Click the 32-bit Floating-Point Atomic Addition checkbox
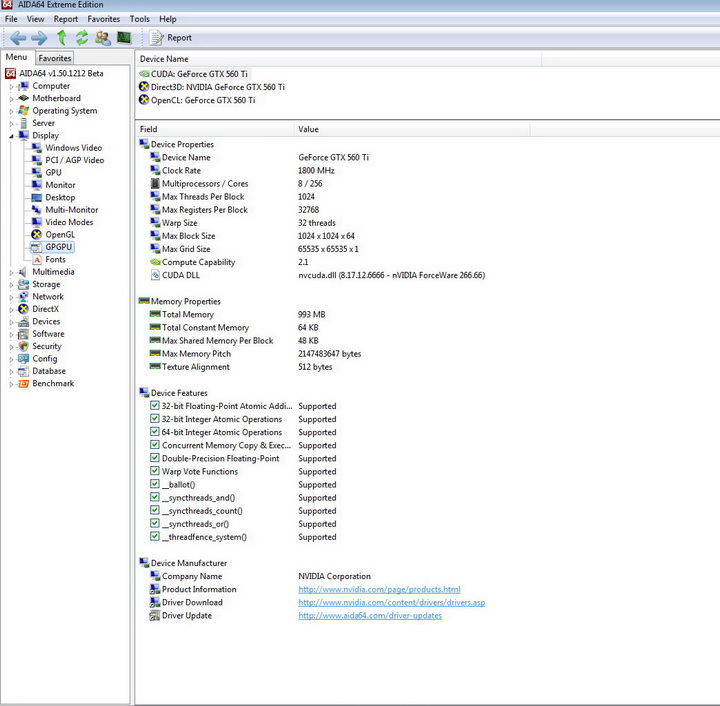The height and width of the screenshot is (706, 720). tap(155, 406)
